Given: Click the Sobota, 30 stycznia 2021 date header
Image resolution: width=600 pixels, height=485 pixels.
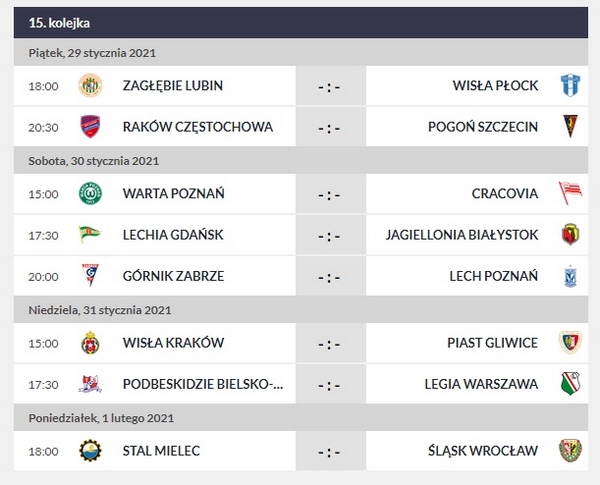Looking at the screenshot, I should pos(94,160).
